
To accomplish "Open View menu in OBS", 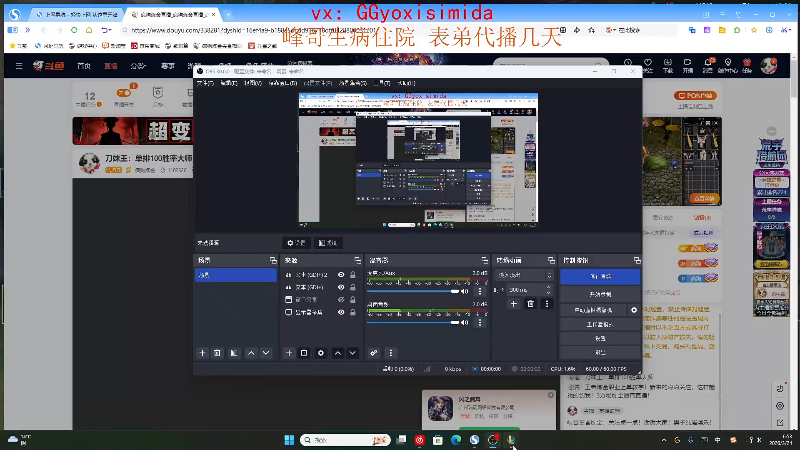I will [x=253, y=83].
